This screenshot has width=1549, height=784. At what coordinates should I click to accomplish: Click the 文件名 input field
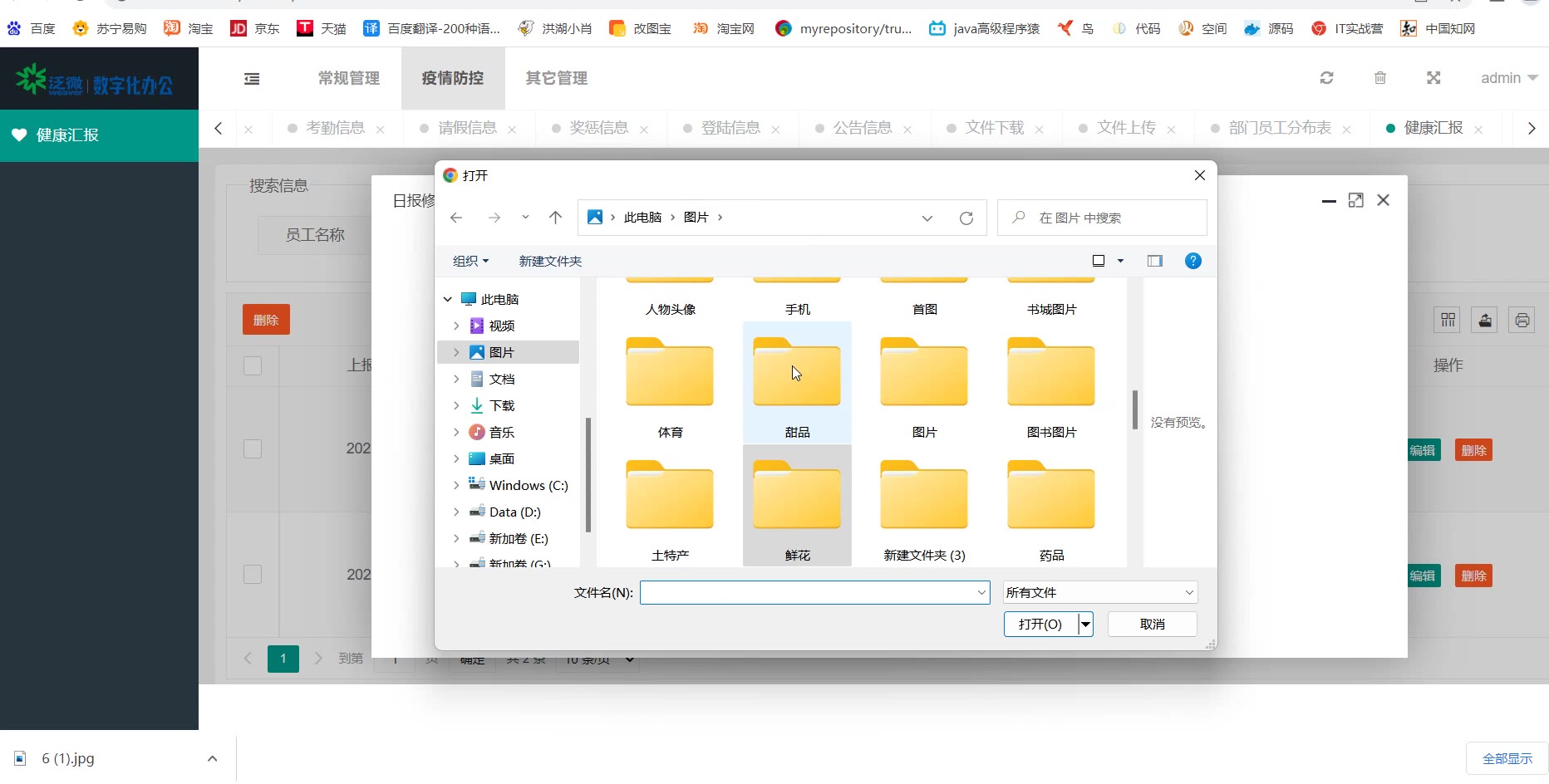(814, 592)
